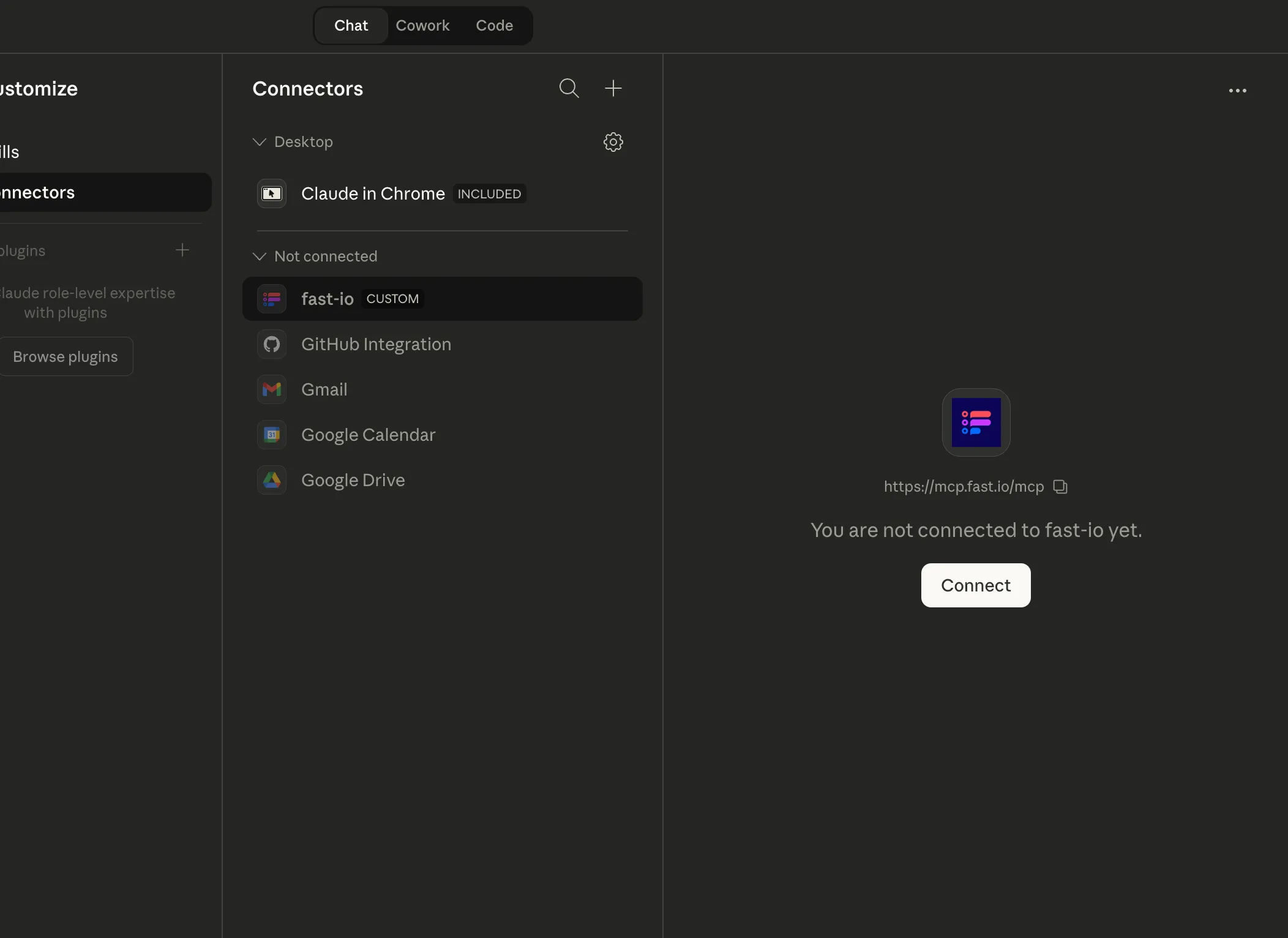
Task: Click the add connector plus icon
Action: tap(613, 88)
